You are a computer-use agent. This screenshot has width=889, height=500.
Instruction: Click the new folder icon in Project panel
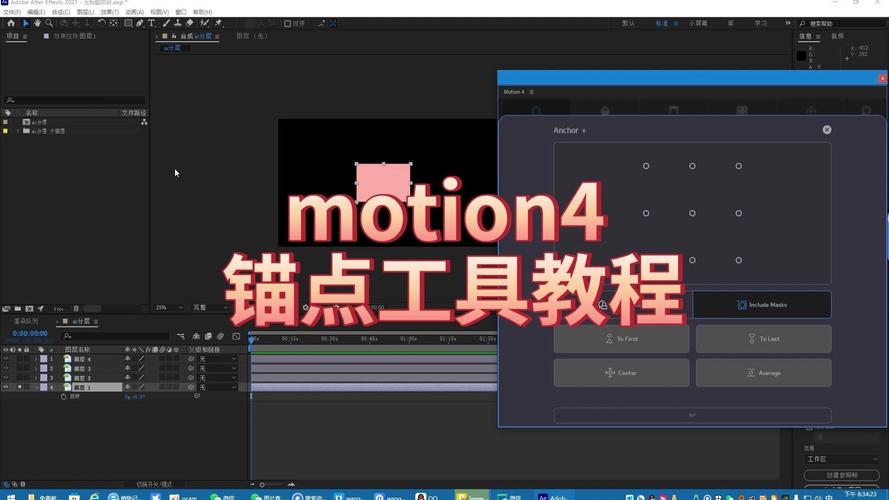[x=18, y=309]
